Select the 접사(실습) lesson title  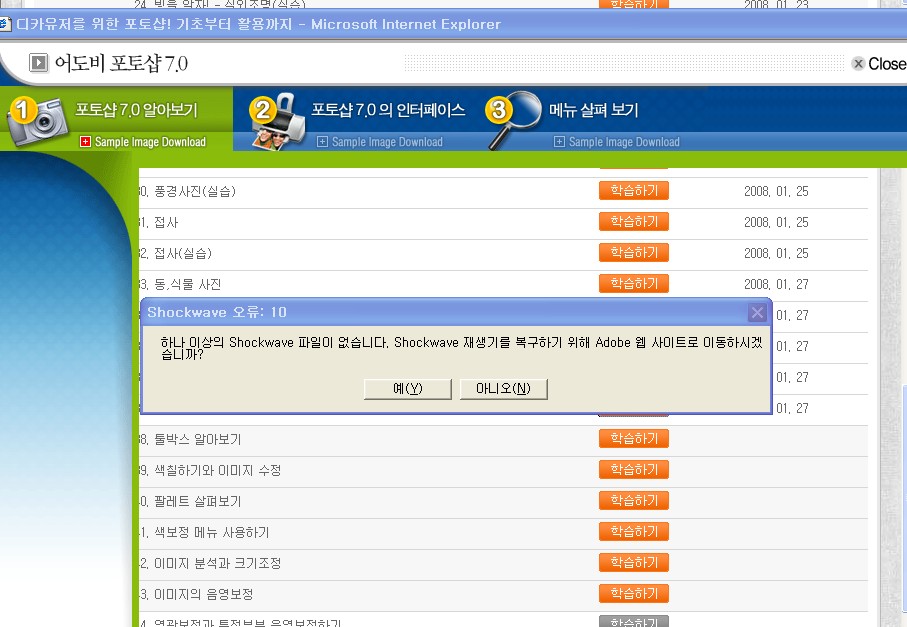183,253
